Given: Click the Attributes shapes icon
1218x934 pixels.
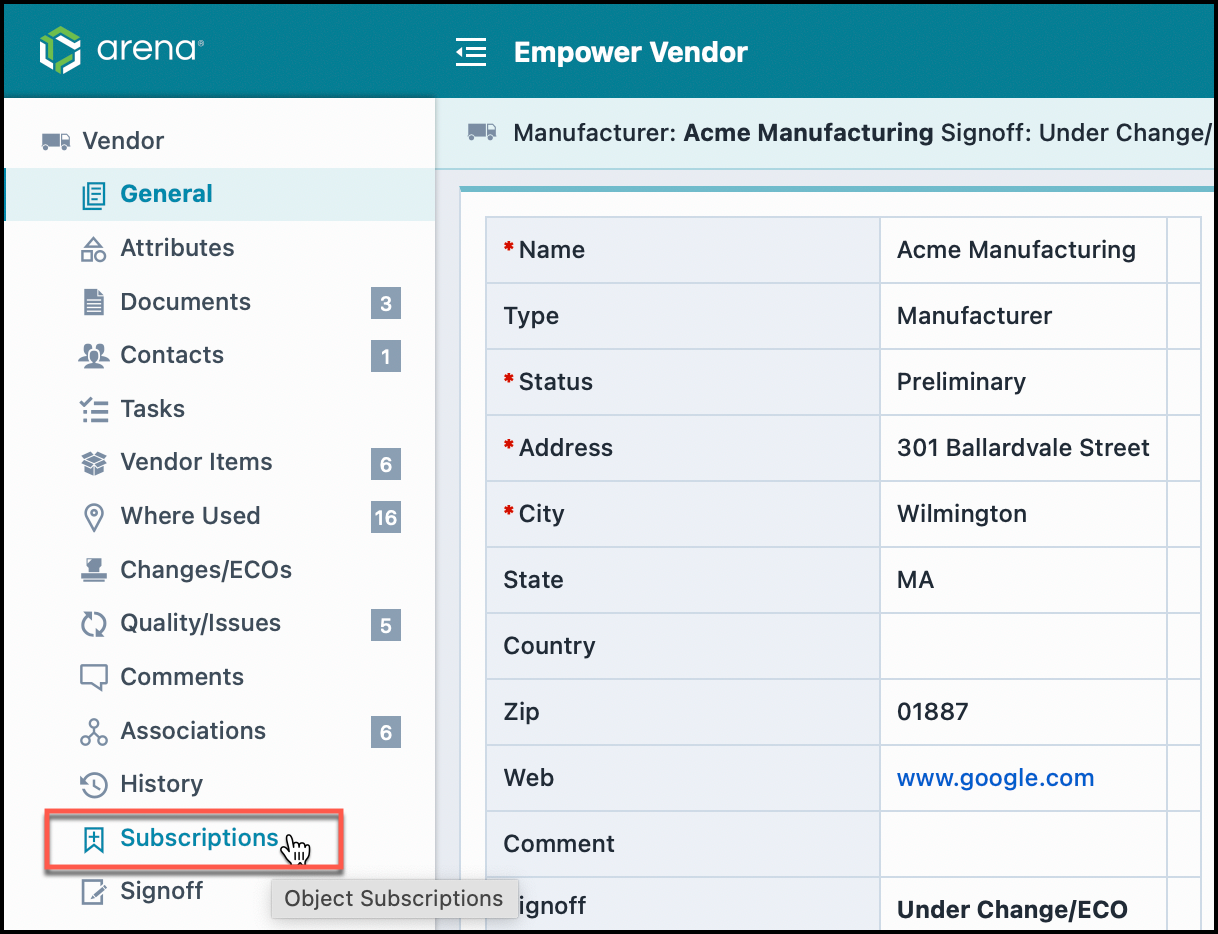Looking at the screenshot, I should pyautogui.click(x=93, y=249).
